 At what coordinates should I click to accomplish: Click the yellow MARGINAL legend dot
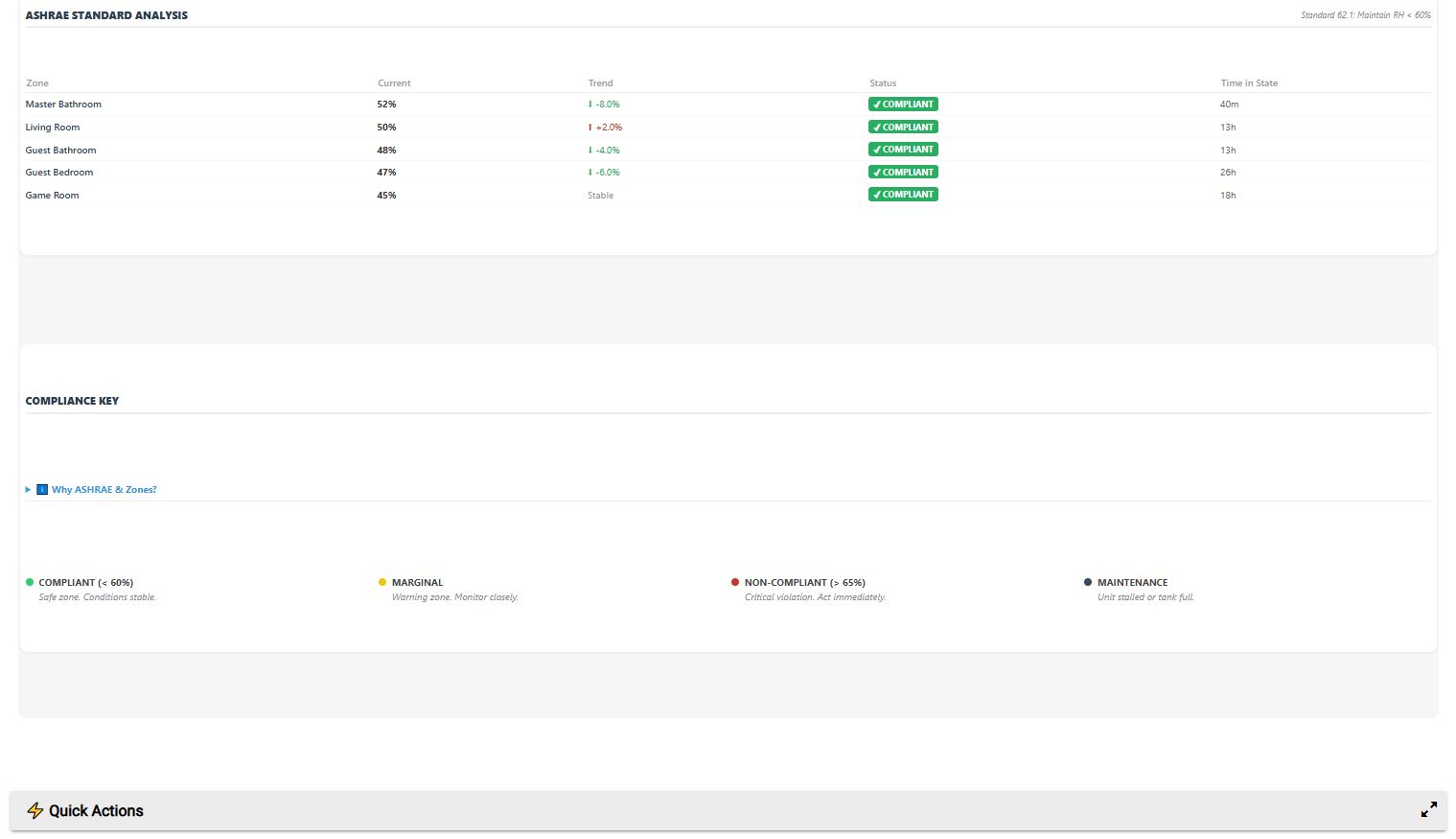coord(382,582)
